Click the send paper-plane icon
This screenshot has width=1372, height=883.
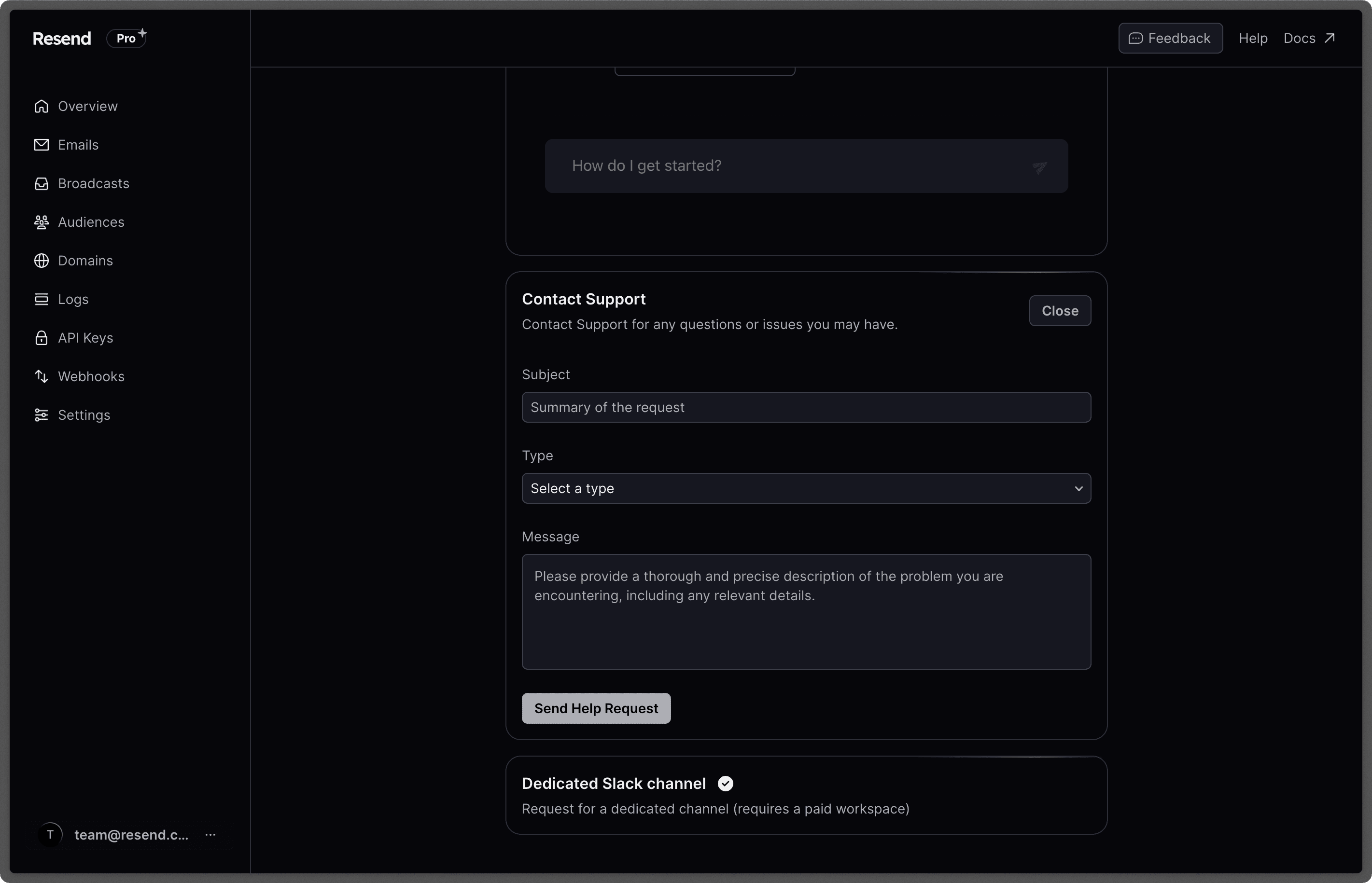1039,167
